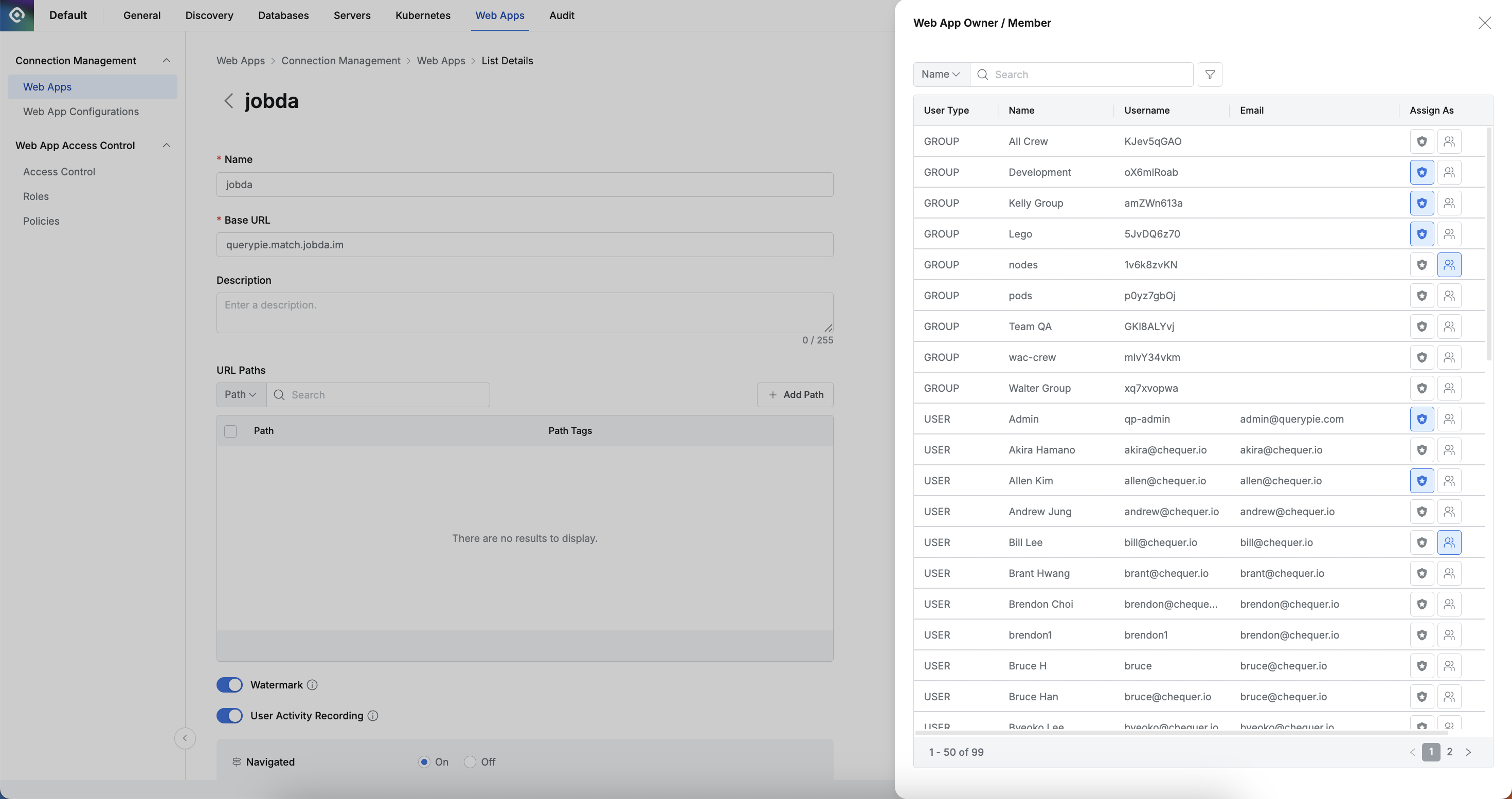Screen dimensions: 1512x799
Task: Go to page 2 of members
Action: pyautogui.click(x=1449, y=752)
